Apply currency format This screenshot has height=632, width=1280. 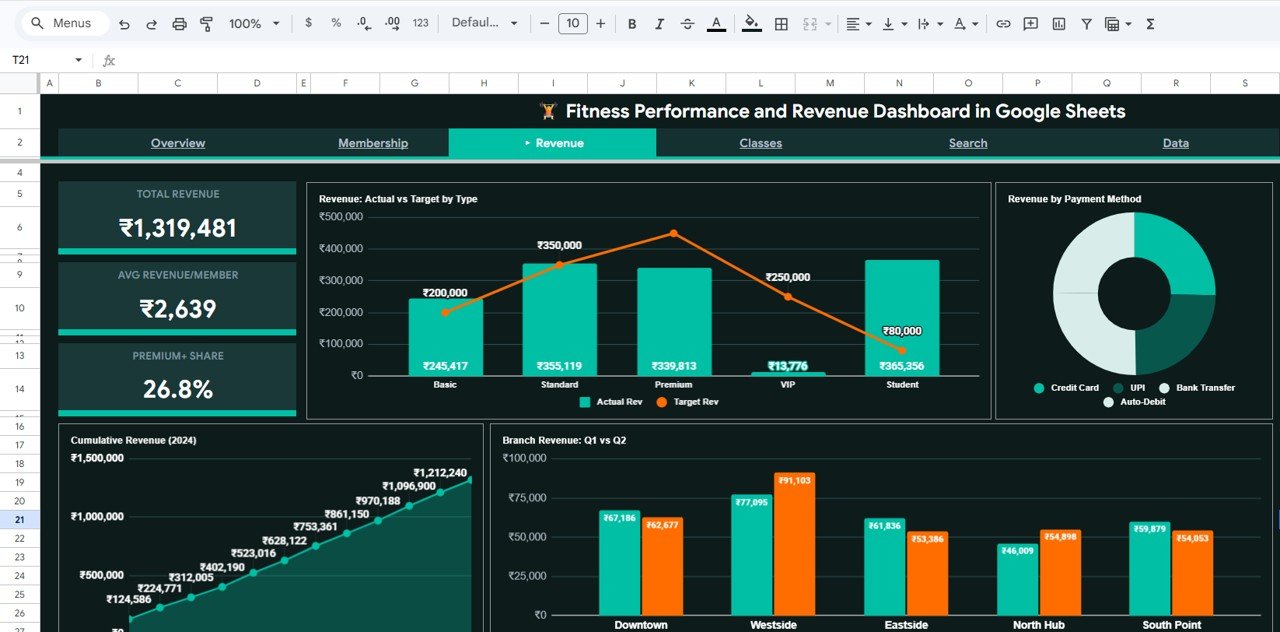click(x=308, y=22)
